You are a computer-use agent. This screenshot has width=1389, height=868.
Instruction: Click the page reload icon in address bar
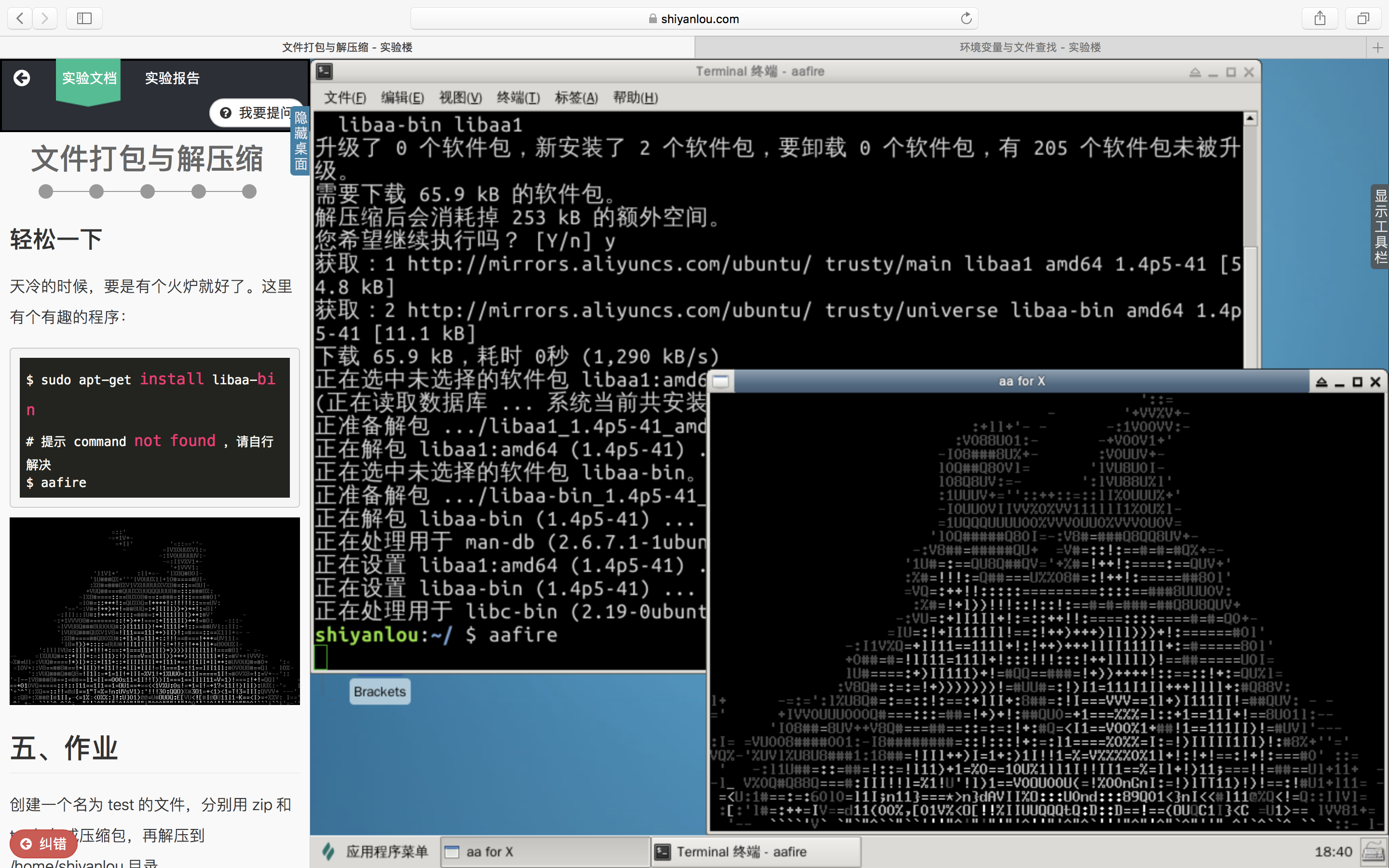click(966, 18)
